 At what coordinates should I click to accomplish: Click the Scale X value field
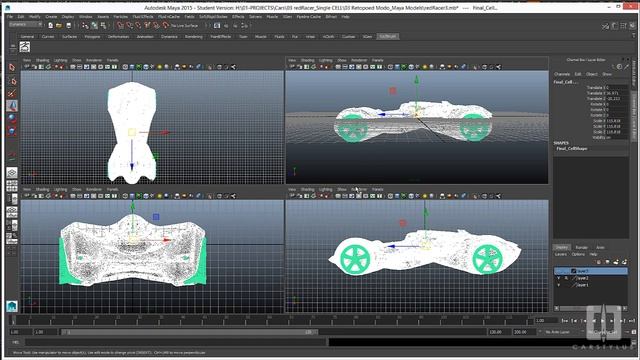click(616, 121)
